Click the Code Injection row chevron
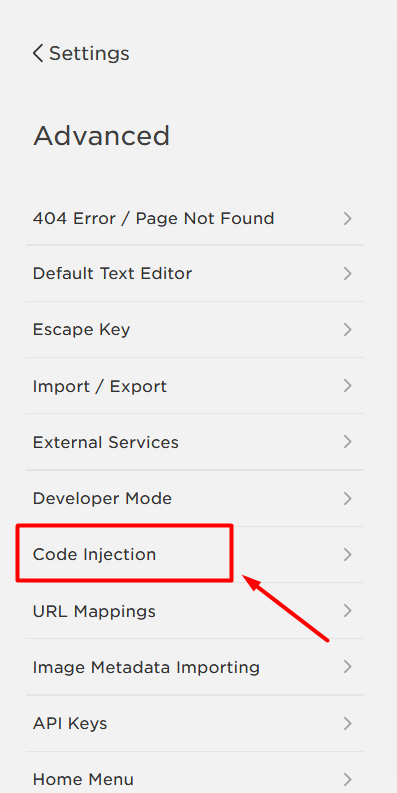This screenshot has height=793, width=397. pyautogui.click(x=347, y=554)
